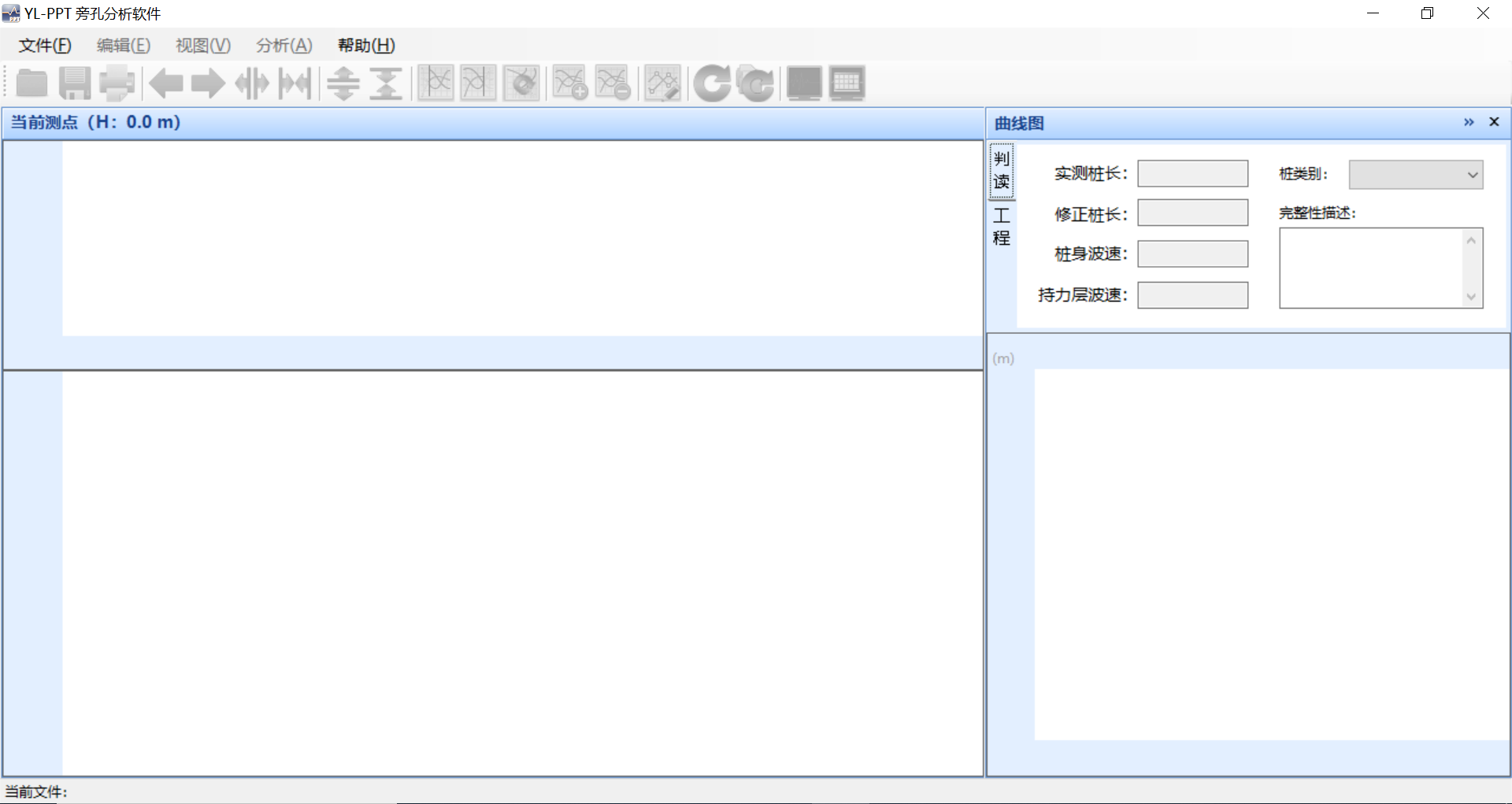This screenshot has height=804, width=1512.
Task: Click the save floppy disk icon
Action: (75, 83)
